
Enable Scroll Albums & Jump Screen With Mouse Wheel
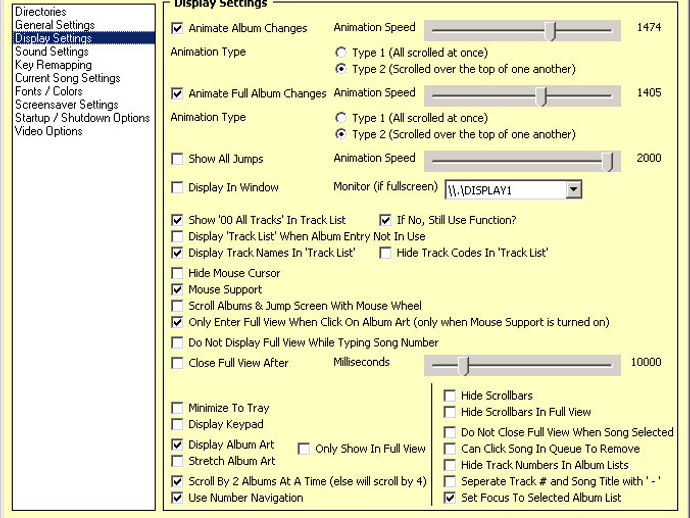point(177,306)
